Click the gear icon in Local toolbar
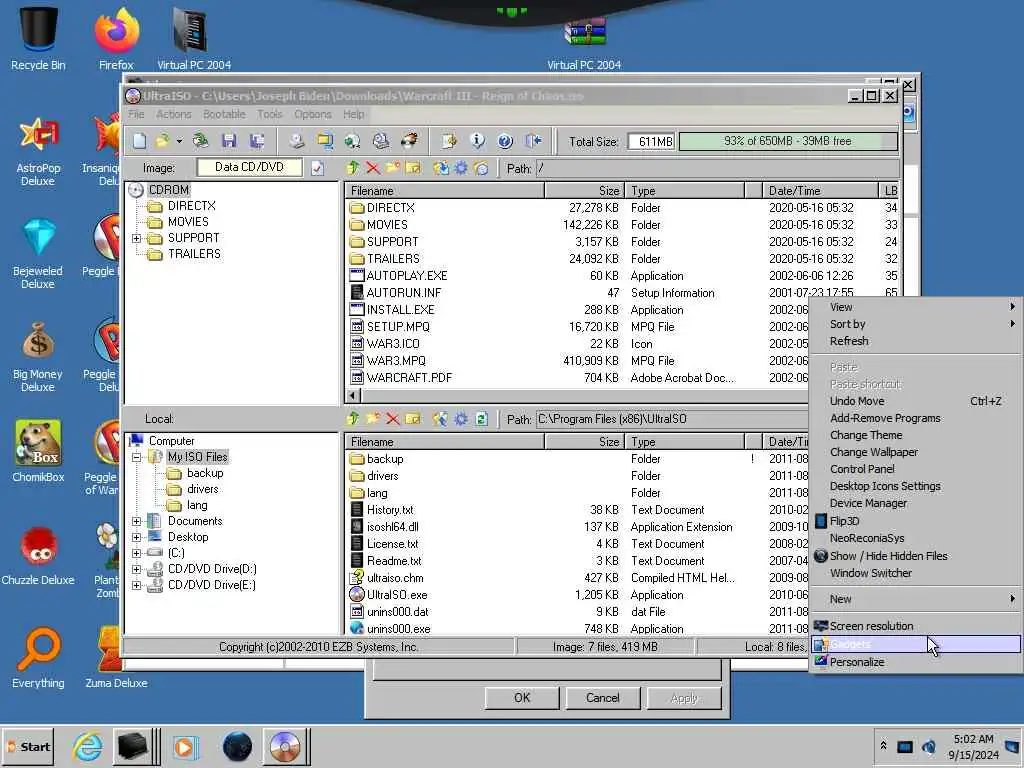Viewport: 1024px width, 768px height. point(461,419)
